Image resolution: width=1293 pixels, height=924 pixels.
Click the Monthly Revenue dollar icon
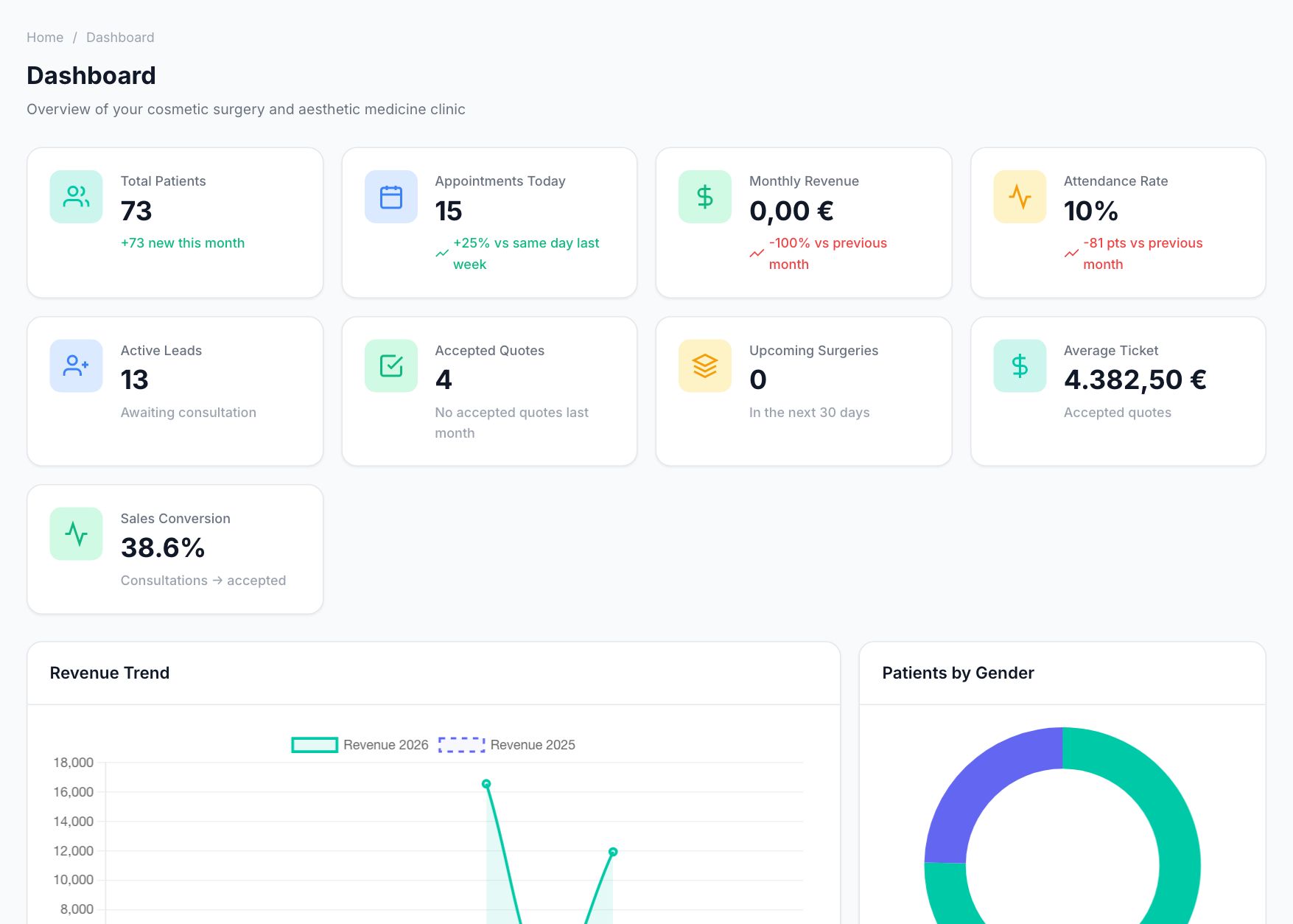pos(705,197)
